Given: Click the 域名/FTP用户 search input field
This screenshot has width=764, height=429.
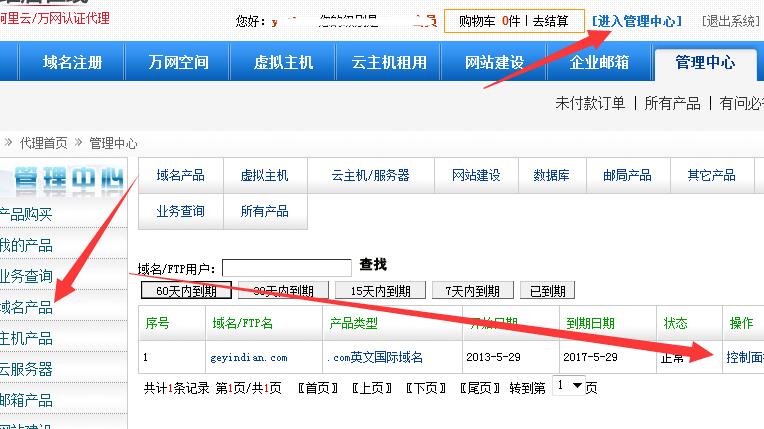Looking at the screenshot, I should pos(286,267).
